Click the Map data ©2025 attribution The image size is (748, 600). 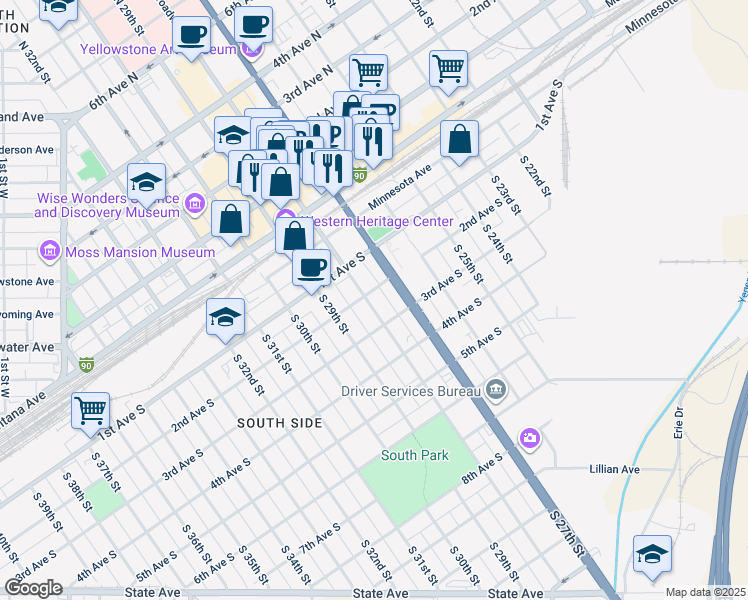click(704, 592)
